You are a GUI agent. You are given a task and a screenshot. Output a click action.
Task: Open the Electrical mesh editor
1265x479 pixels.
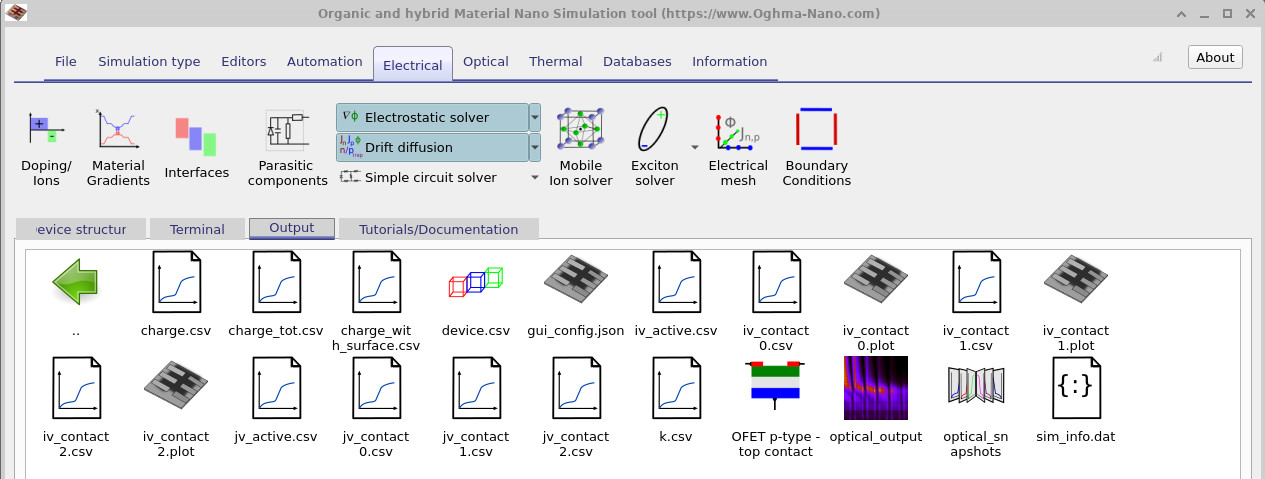point(737,148)
